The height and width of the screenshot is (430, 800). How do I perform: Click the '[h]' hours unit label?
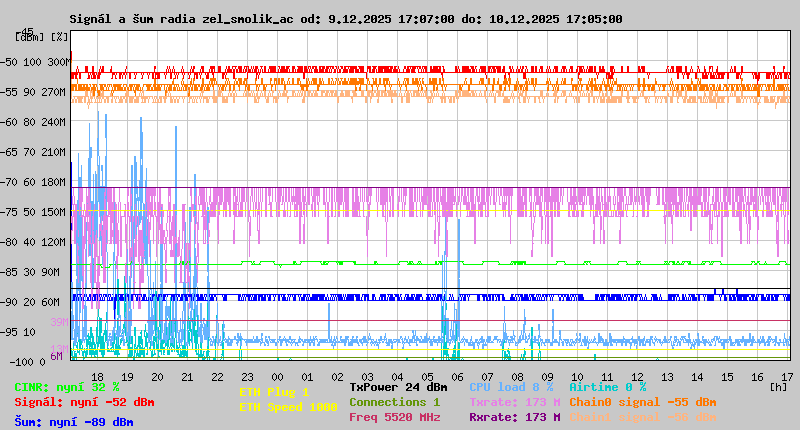pos(778,387)
